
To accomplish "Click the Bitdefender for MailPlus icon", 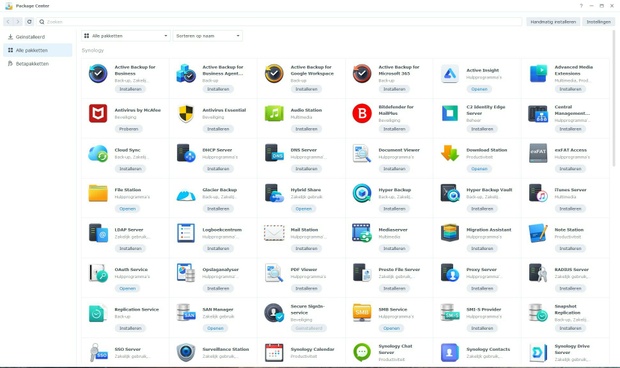I will (362, 113).
